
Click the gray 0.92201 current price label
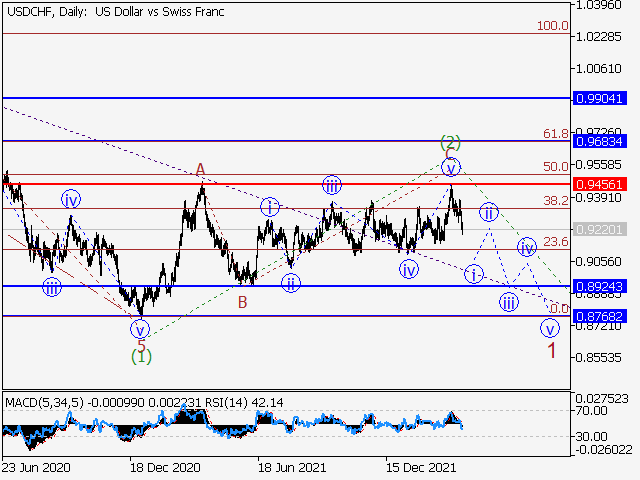tap(599, 229)
